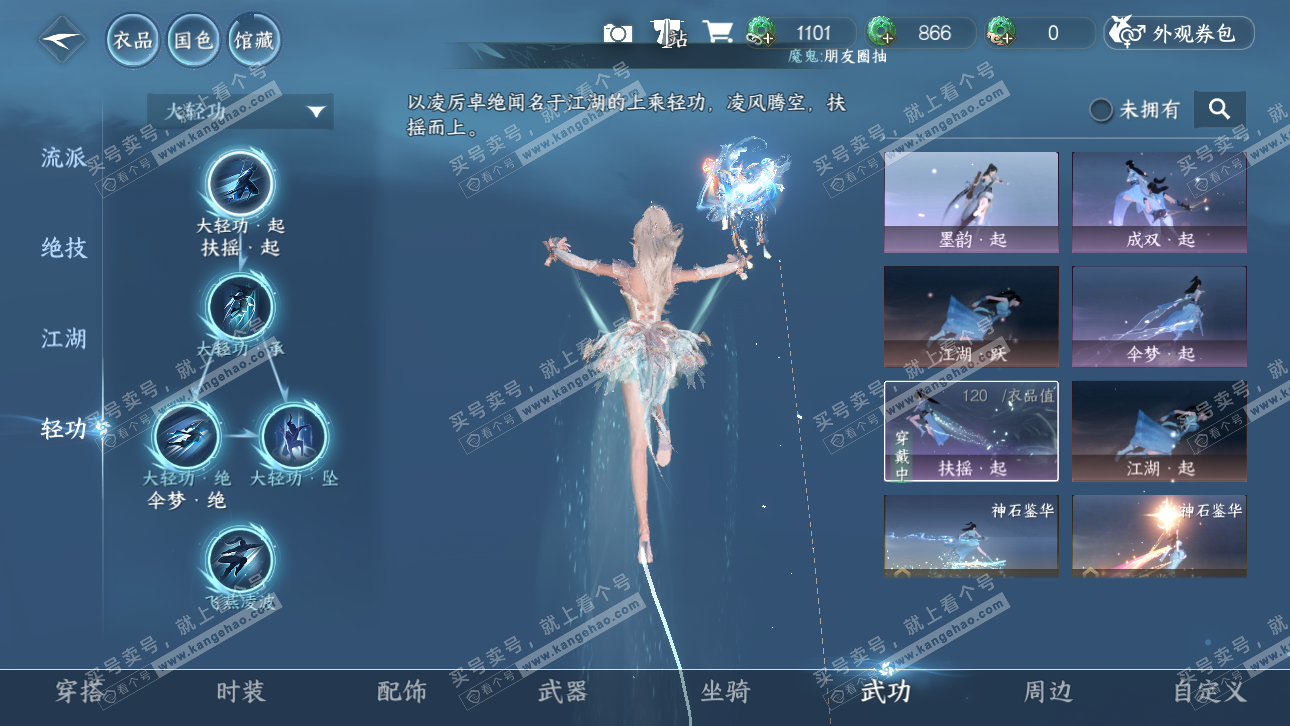
Task: Switch to the 流派 side tab
Action: coord(64,157)
